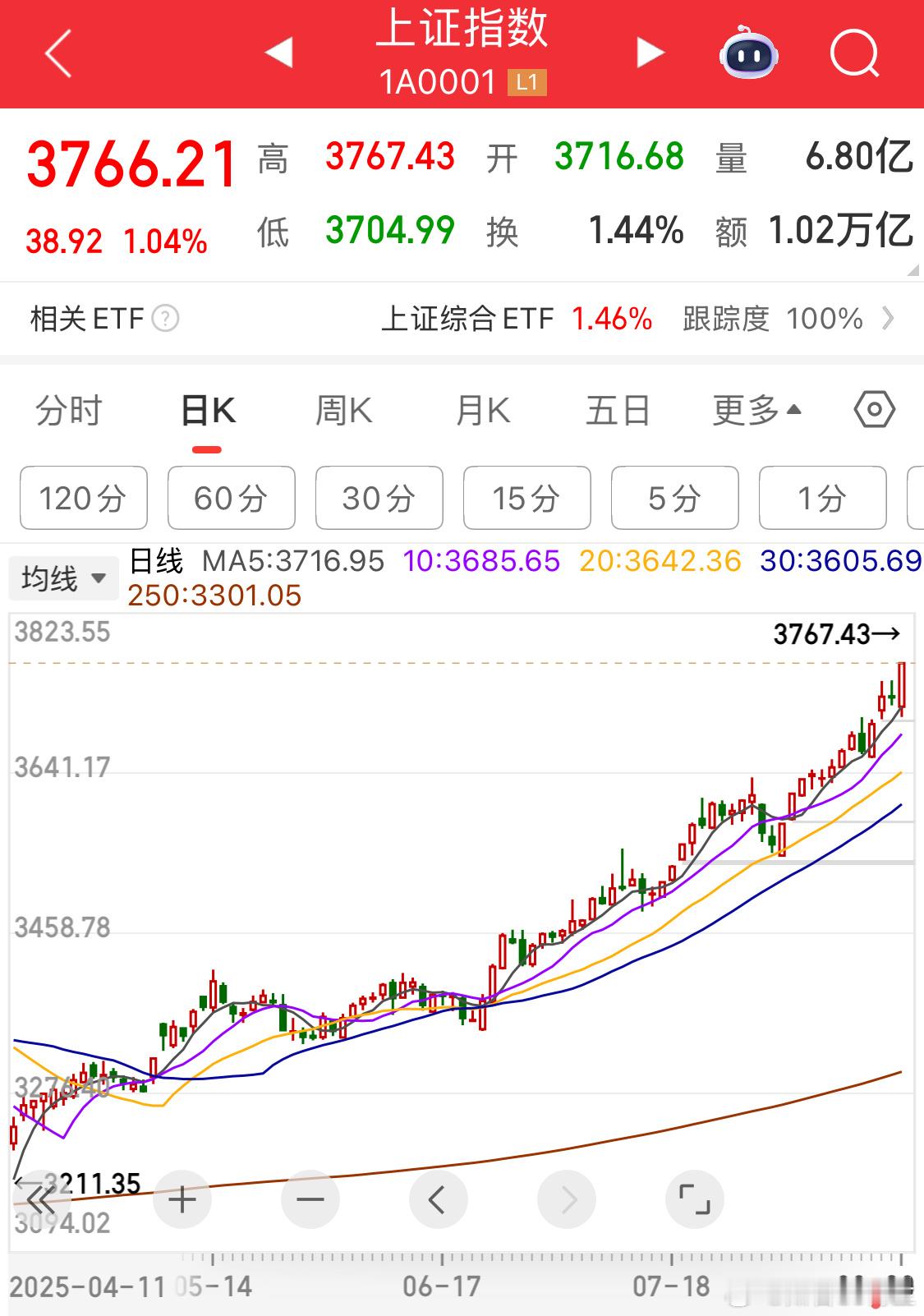Image resolution: width=924 pixels, height=1316 pixels.
Task: Jump to earliest data with double chevron
Action: [39, 1200]
